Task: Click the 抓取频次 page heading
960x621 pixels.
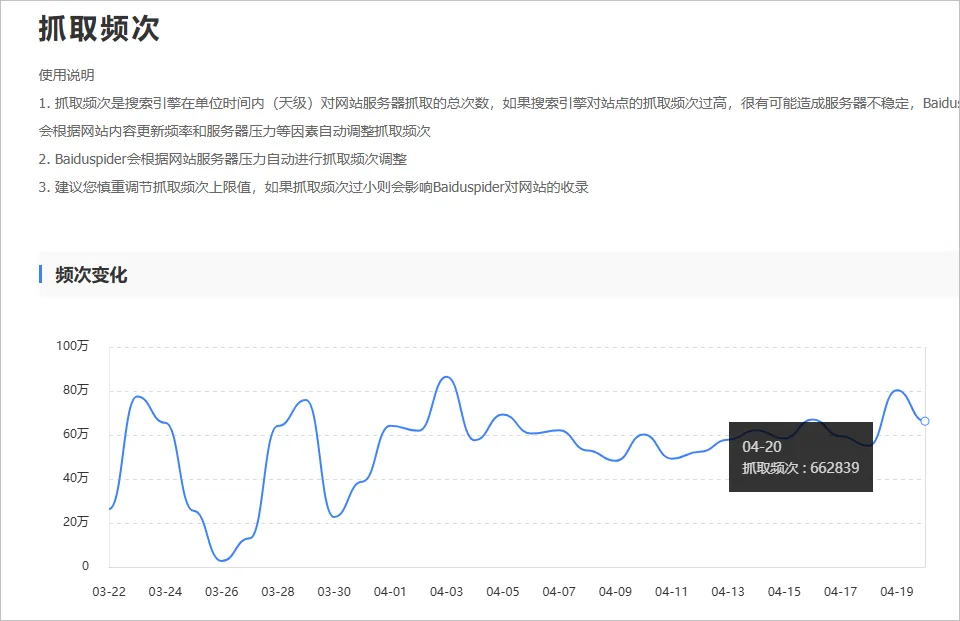Action: tap(99, 29)
